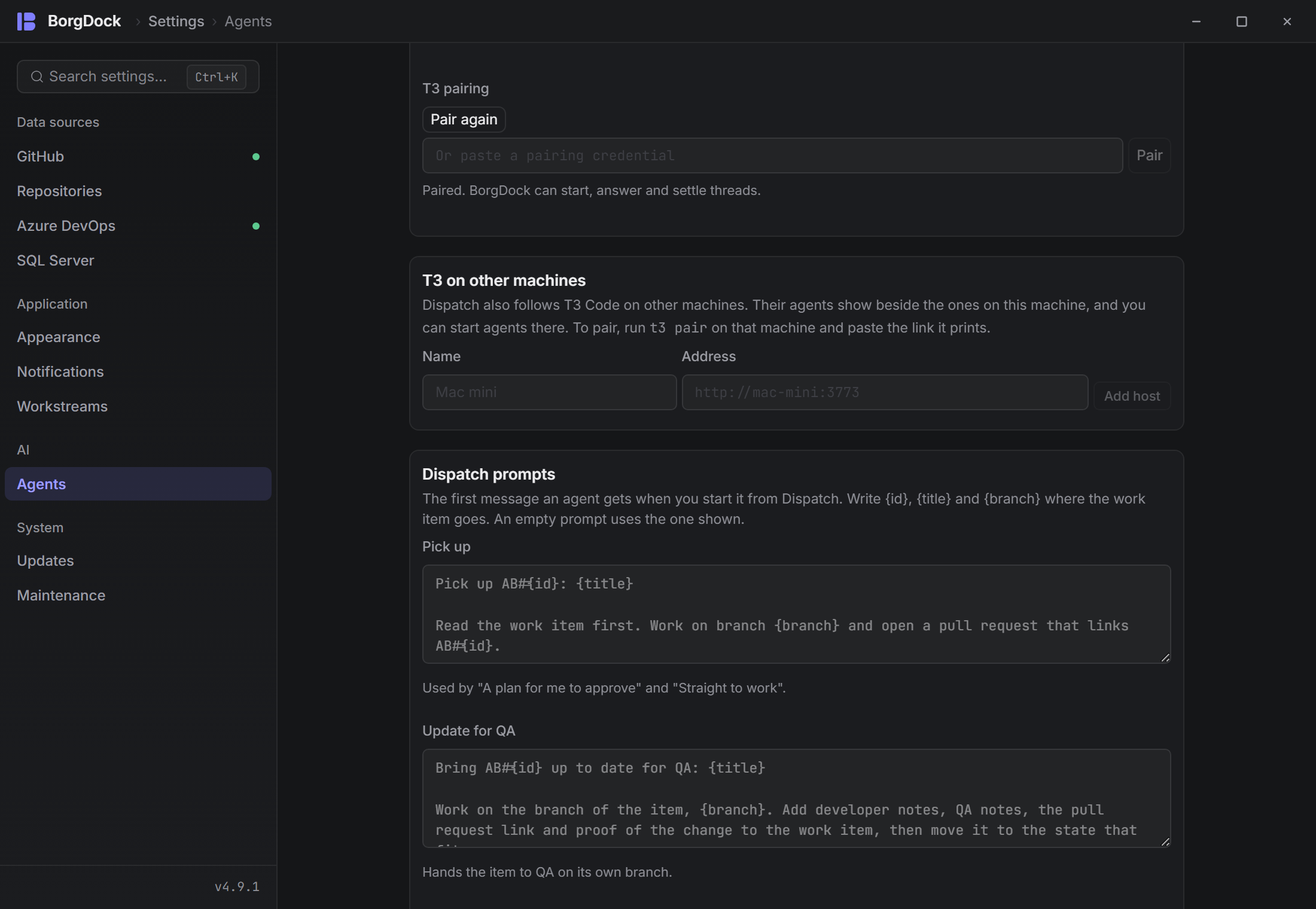Click the Pick up label
Image resolution: width=1316 pixels, height=909 pixels.
446,547
